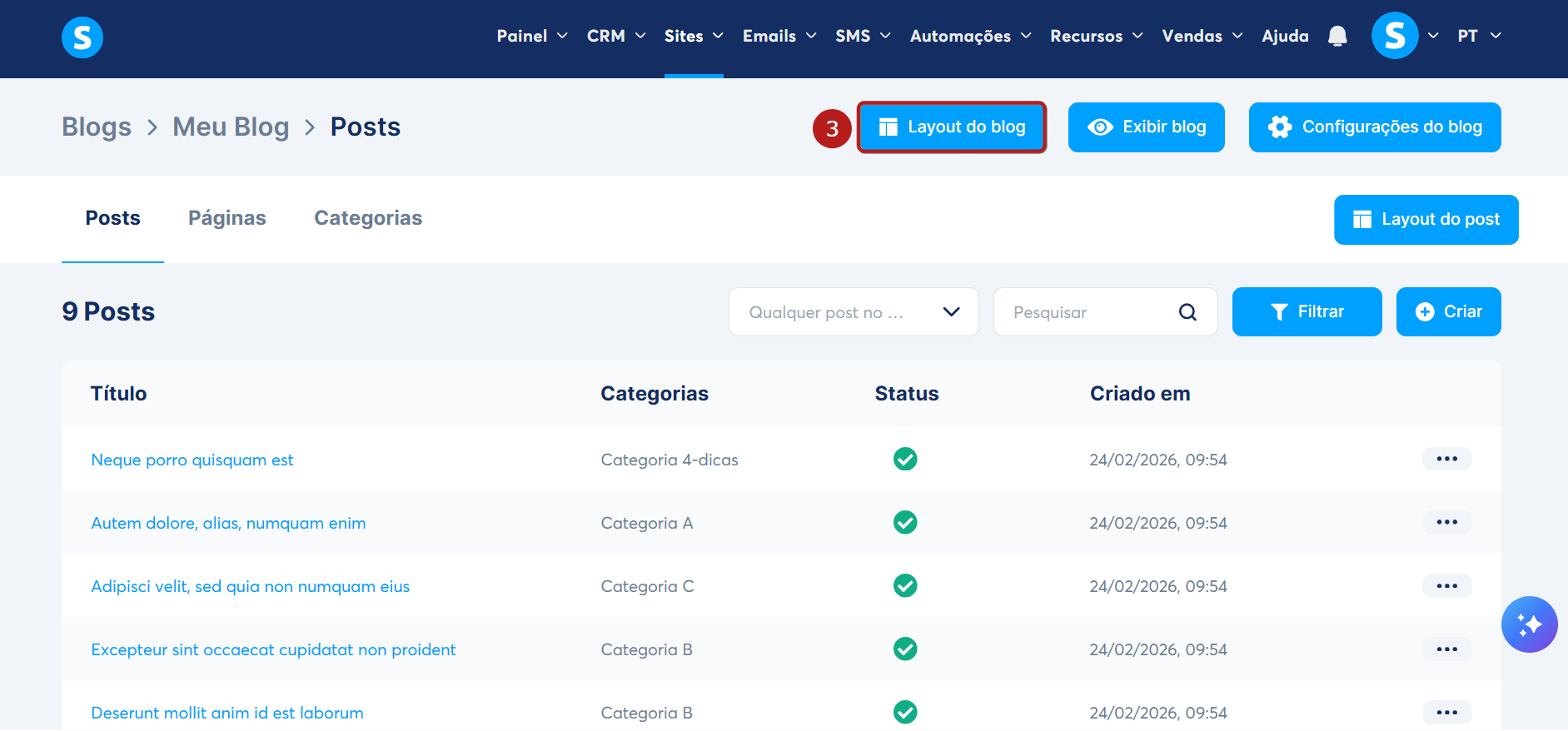Expand the Vendas menu
Viewport: 1568px width, 731px height.
point(1202,36)
